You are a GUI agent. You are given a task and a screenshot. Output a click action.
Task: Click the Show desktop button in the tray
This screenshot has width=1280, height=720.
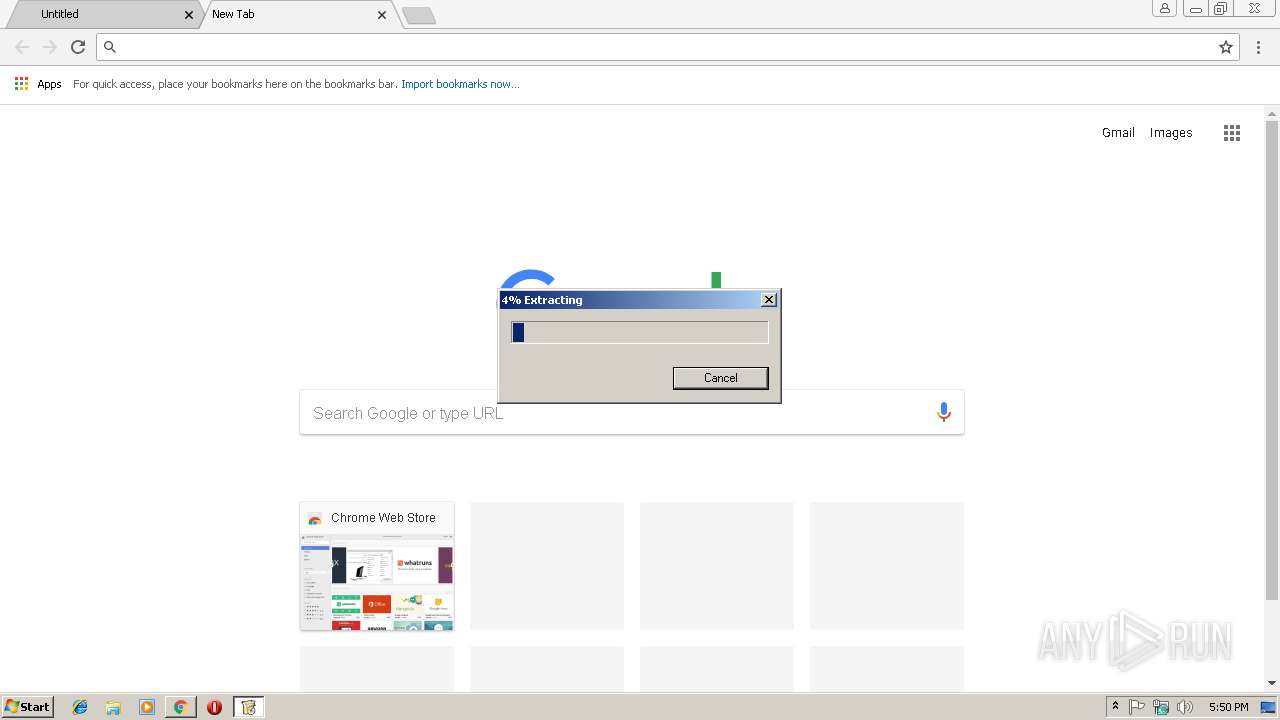tap(1268, 707)
